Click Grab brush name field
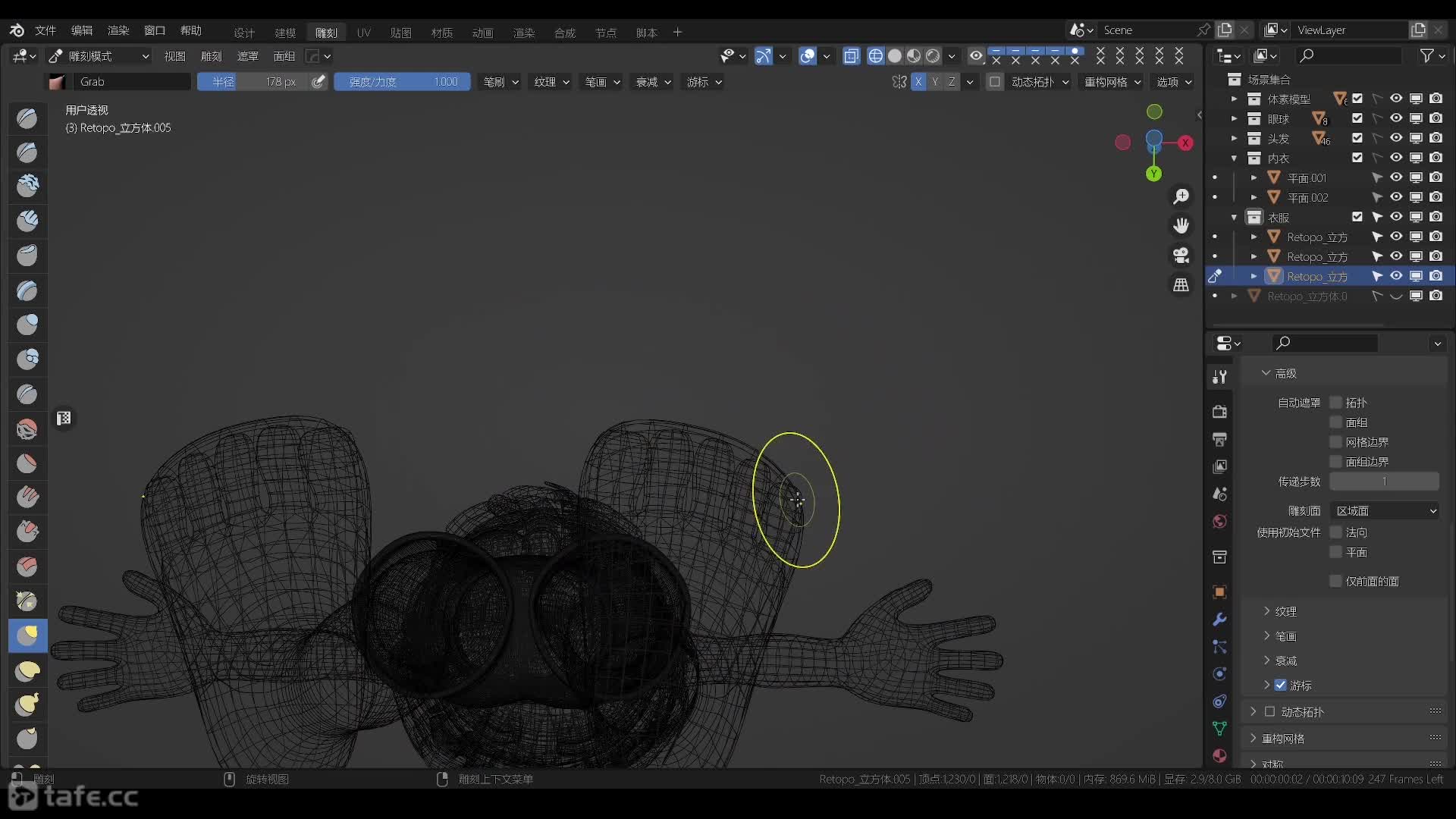The width and height of the screenshot is (1456, 819). 131,82
